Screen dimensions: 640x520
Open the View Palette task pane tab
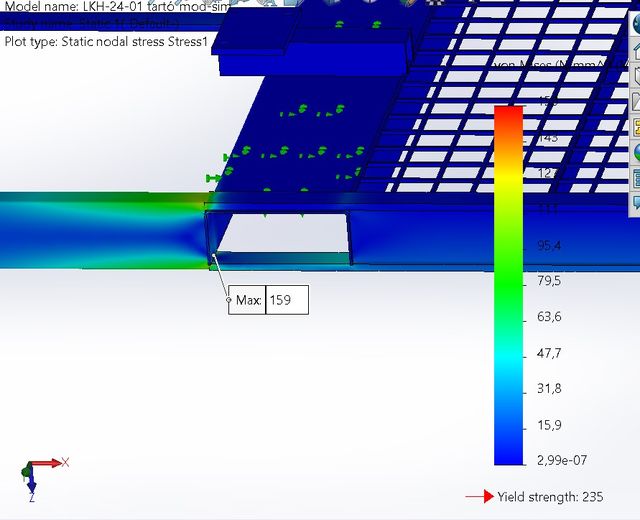click(635, 127)
